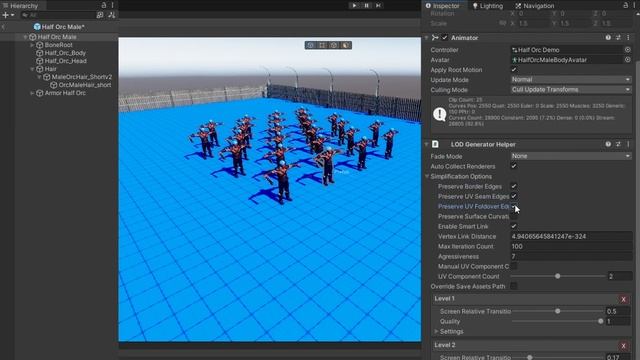Open Animator component help icon
This screenshot has height=360, width=640.
point(608,38)
